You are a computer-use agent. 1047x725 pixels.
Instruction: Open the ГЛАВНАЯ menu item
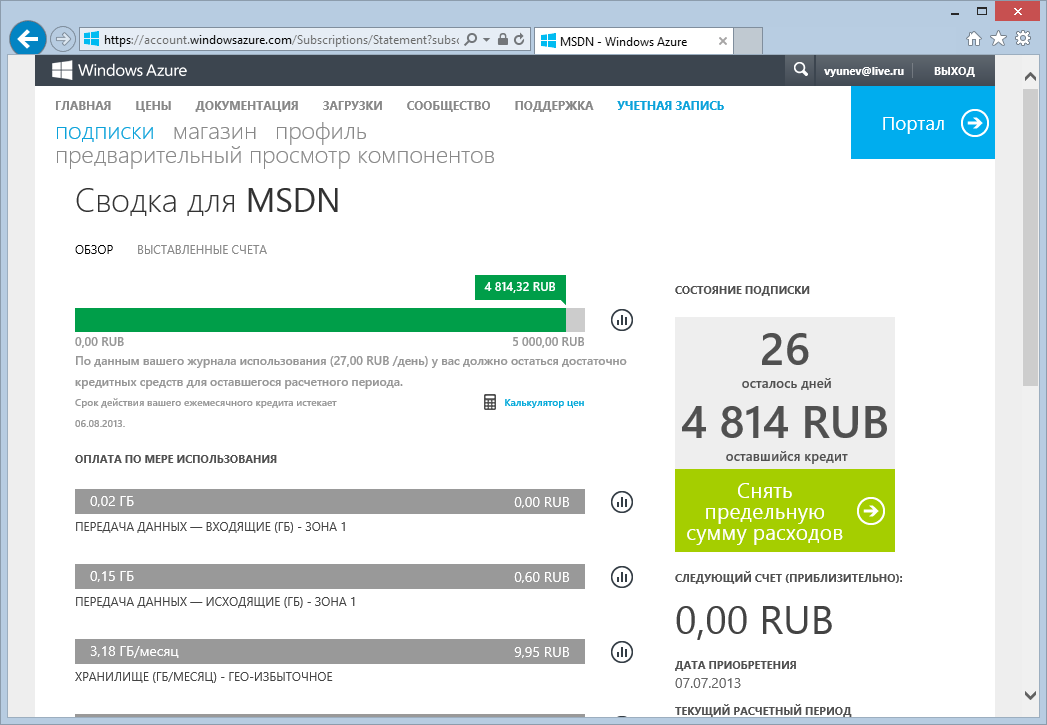click(83, 105)
